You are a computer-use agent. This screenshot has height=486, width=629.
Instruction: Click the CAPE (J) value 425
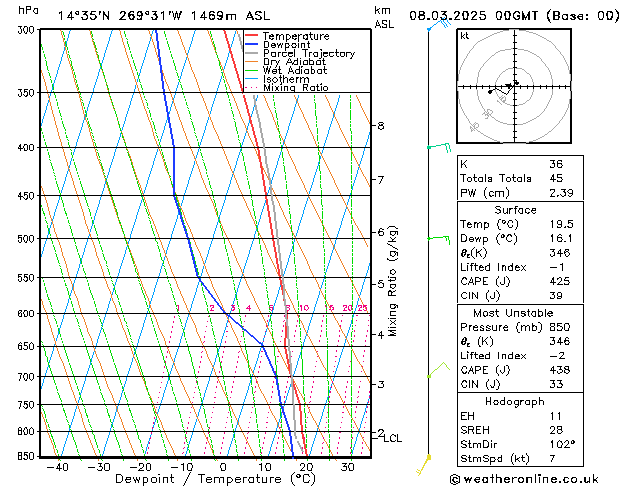tap(558, 281)
